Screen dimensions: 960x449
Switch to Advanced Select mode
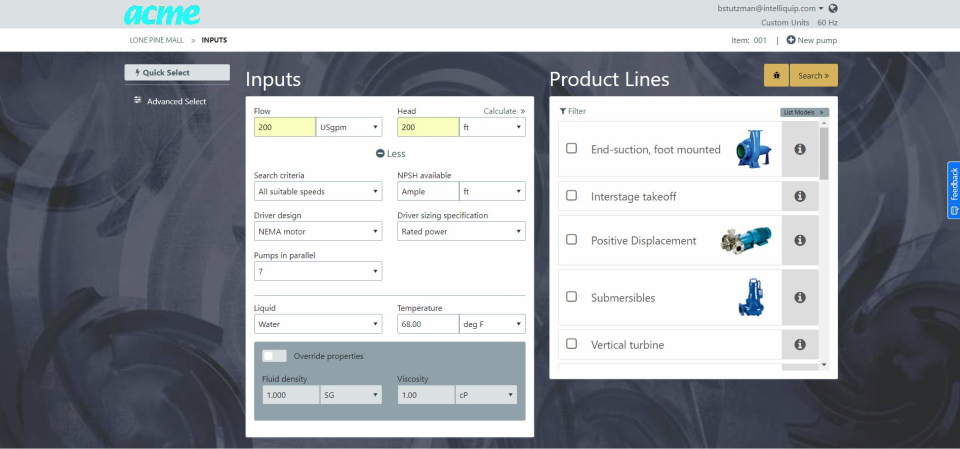(x=176, y=101)
